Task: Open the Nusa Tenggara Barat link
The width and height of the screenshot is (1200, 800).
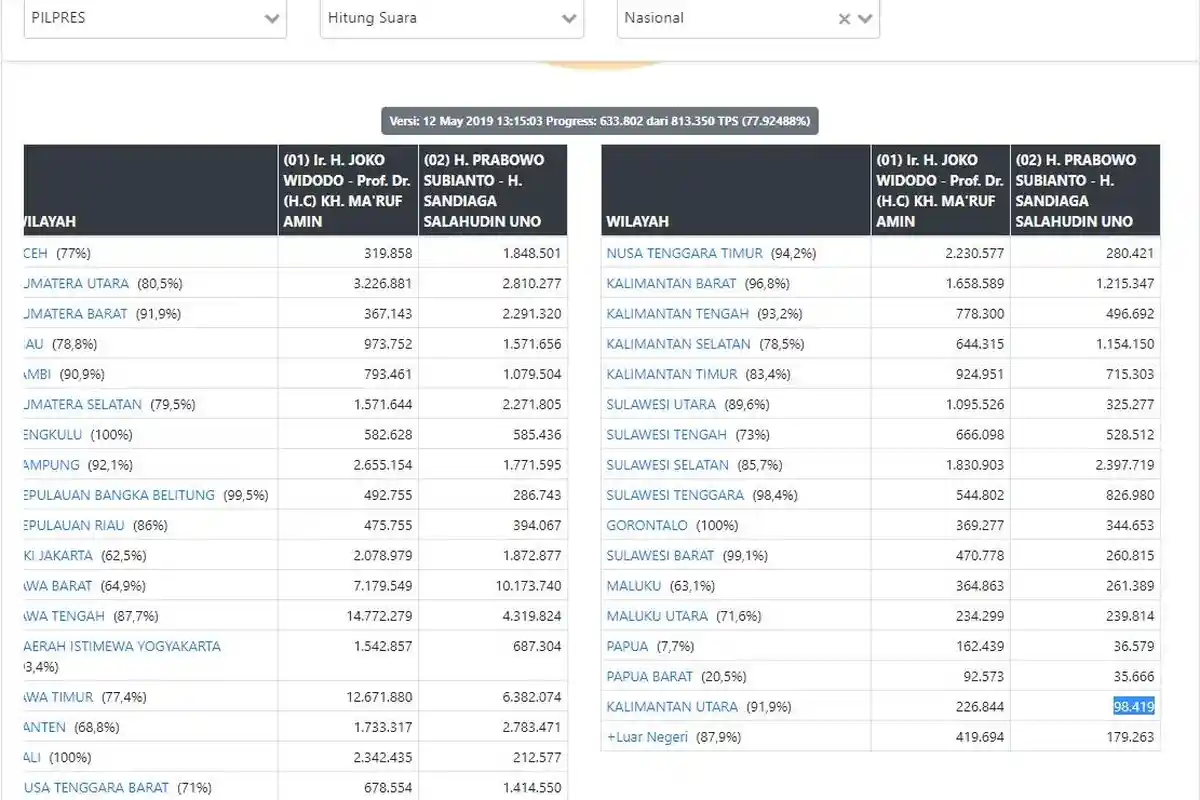Action: [x=97, y=787]
